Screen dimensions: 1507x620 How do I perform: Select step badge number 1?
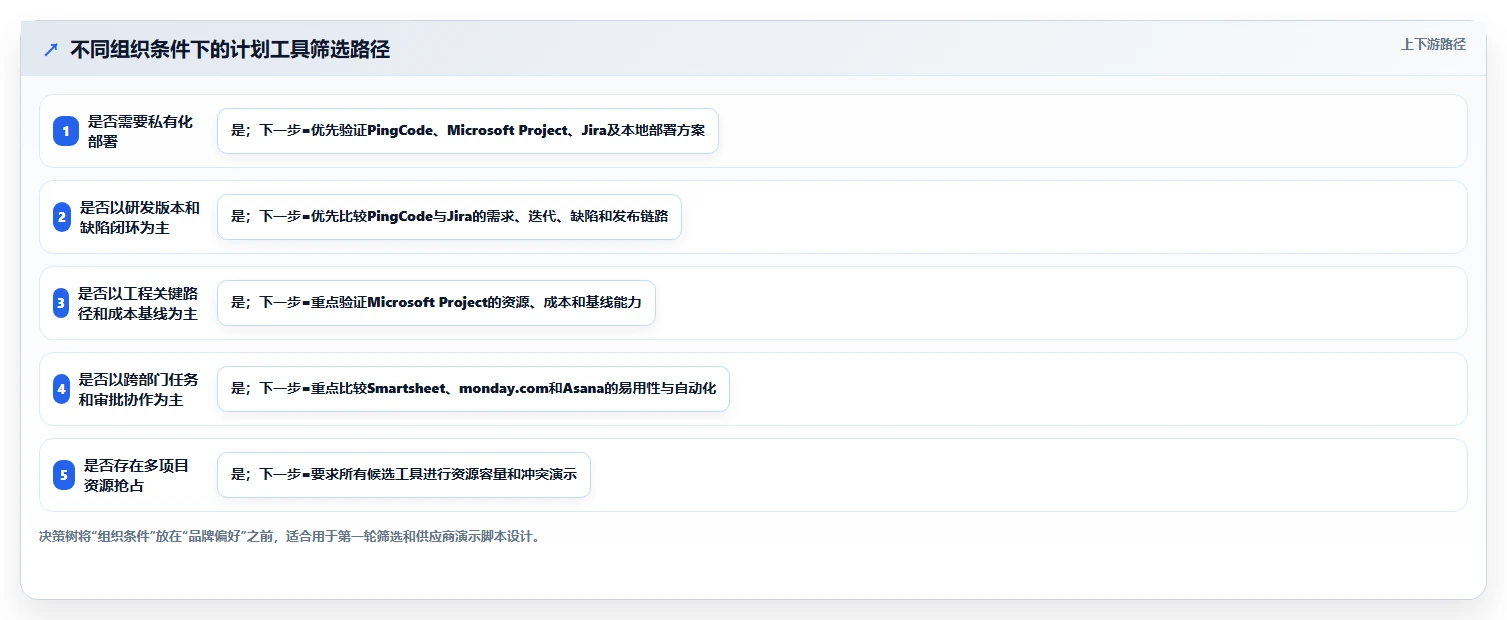(x=65, y=131)
